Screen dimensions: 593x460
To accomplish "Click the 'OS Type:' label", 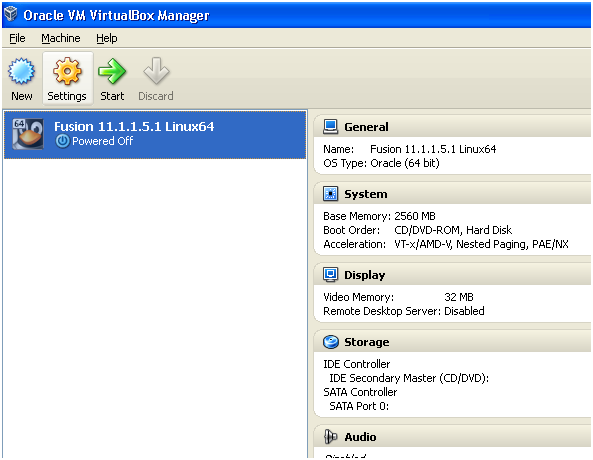I will click(x=345, y=163).
